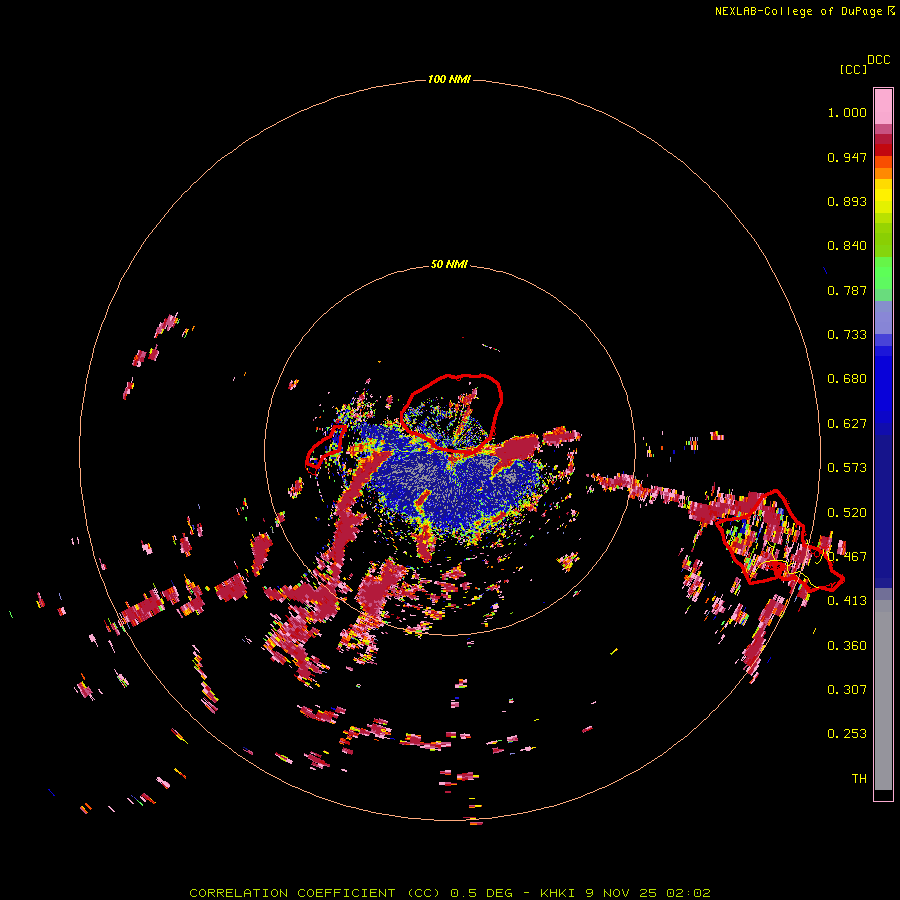Select the 0.947 scale value
Image resolution: width=900 pixels, height=900 pixels.
click(x=847, y=157)
